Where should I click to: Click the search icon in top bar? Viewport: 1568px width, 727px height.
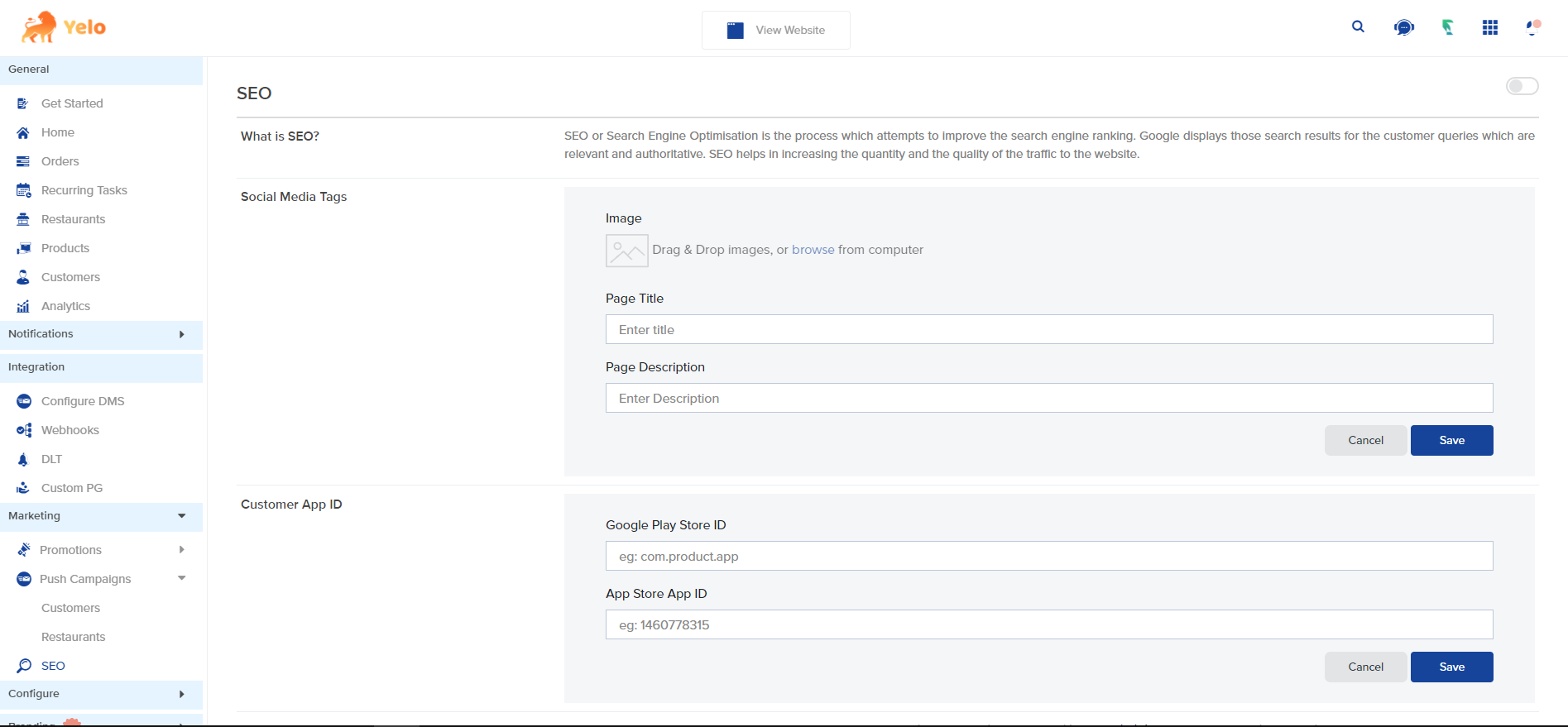(1358, 27)
